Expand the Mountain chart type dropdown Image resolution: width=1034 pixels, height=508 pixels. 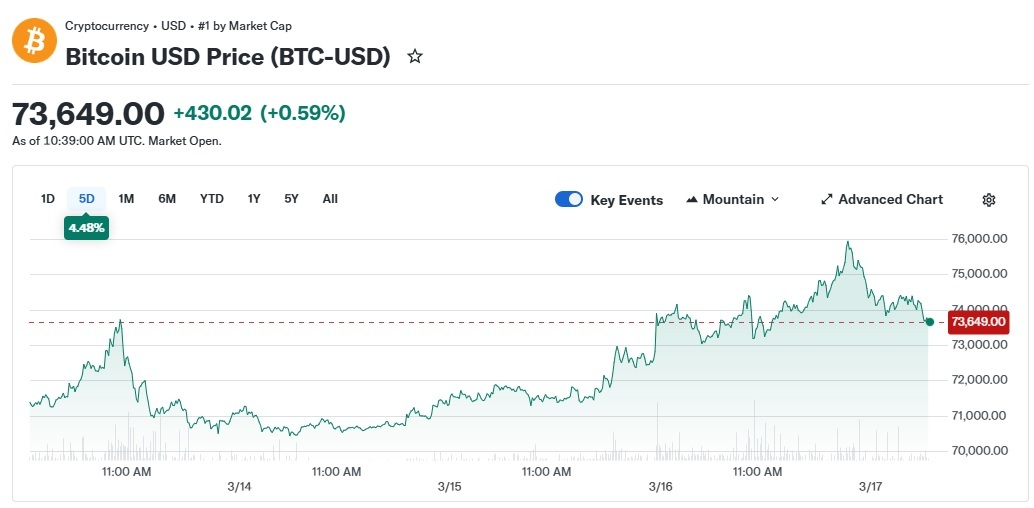[x=775, y=200]
